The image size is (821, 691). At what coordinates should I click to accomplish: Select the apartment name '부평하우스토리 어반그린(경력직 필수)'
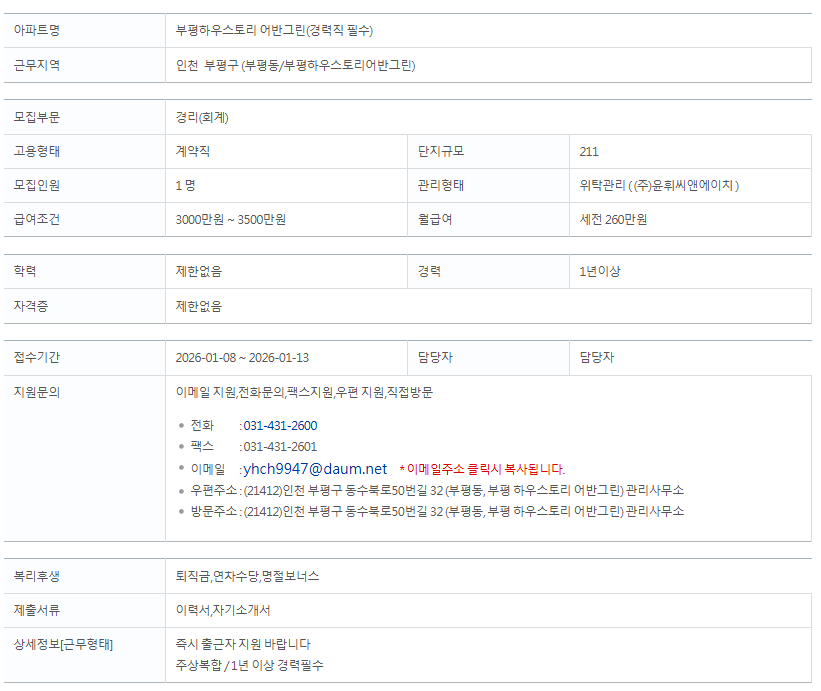274,30
